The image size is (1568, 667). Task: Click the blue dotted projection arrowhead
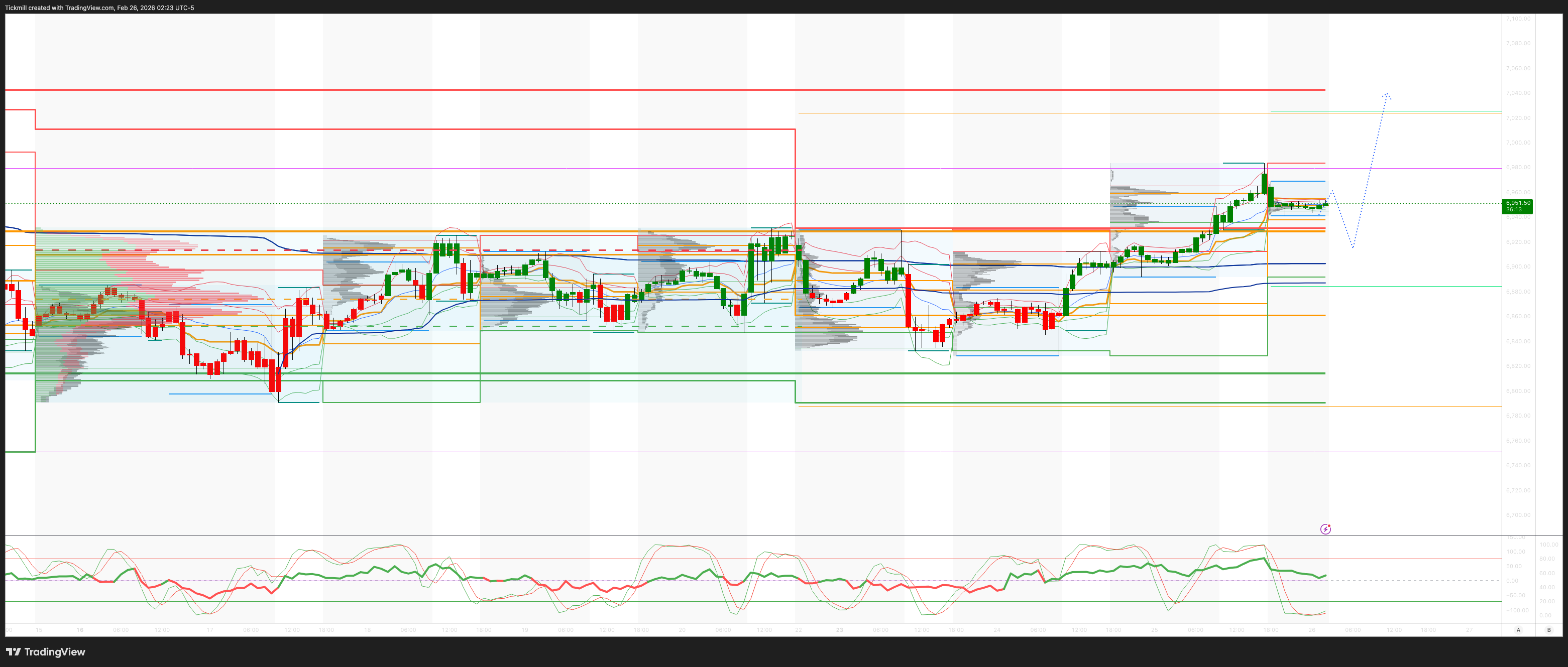1387,94
